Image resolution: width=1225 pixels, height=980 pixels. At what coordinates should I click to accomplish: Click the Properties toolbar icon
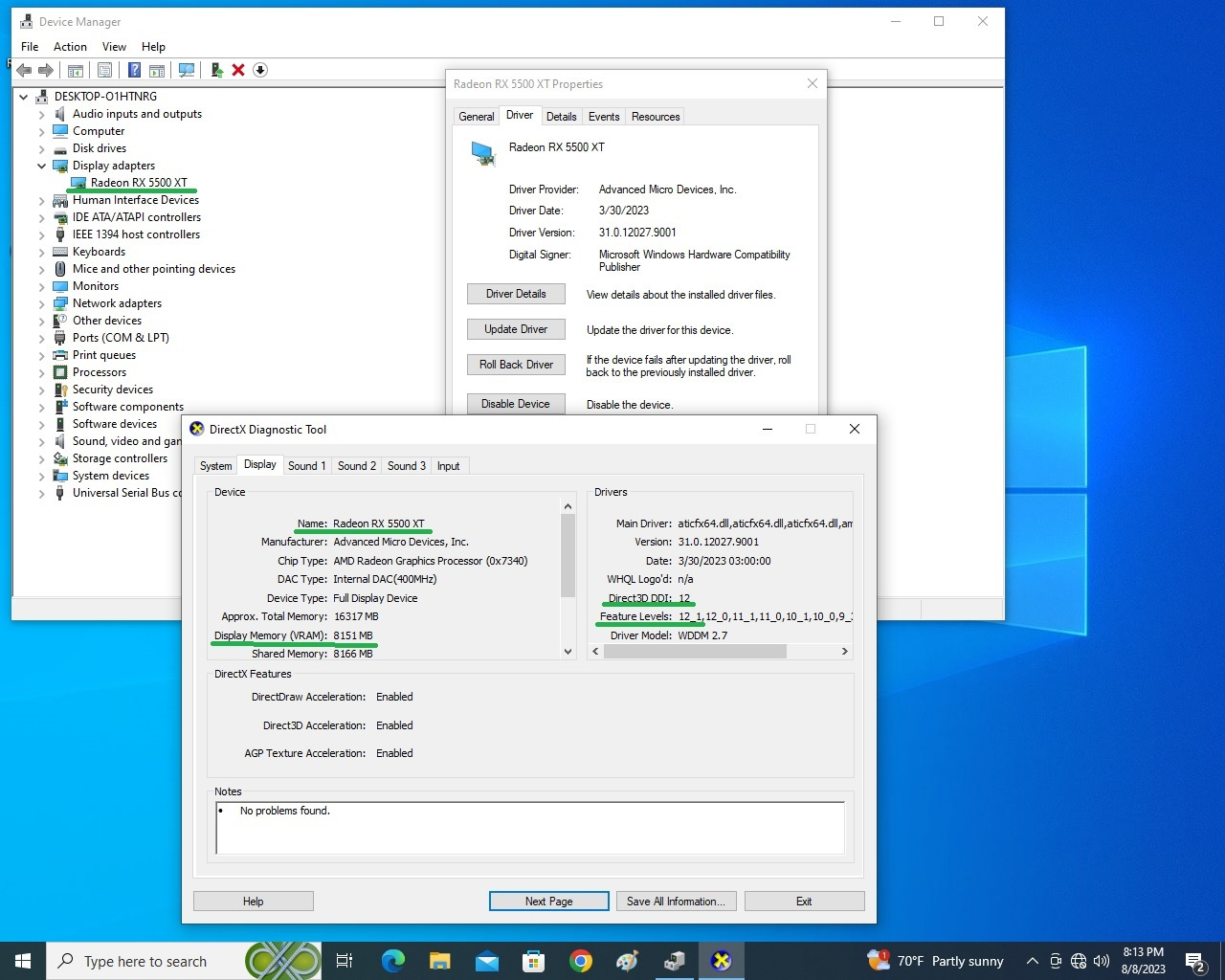104,70
